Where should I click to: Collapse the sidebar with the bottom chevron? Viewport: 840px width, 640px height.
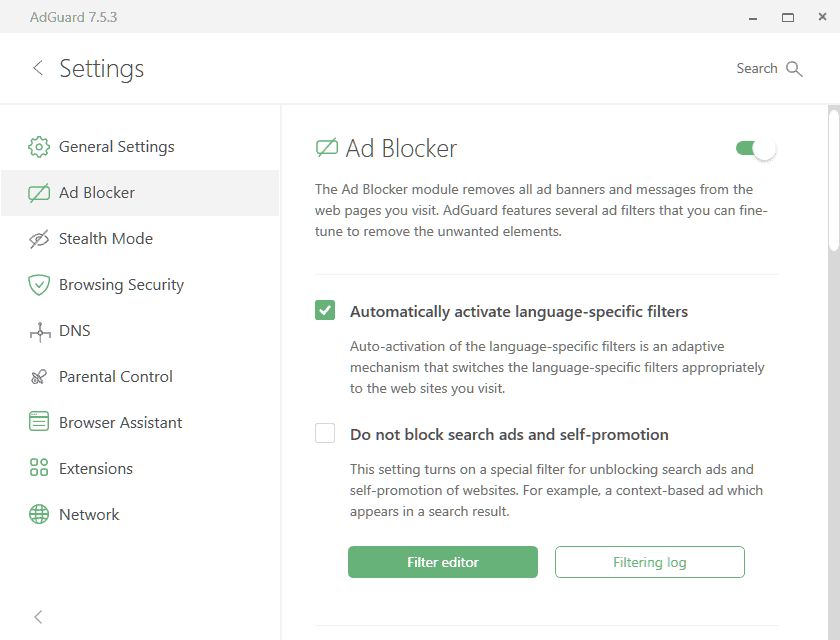[38, 617]
